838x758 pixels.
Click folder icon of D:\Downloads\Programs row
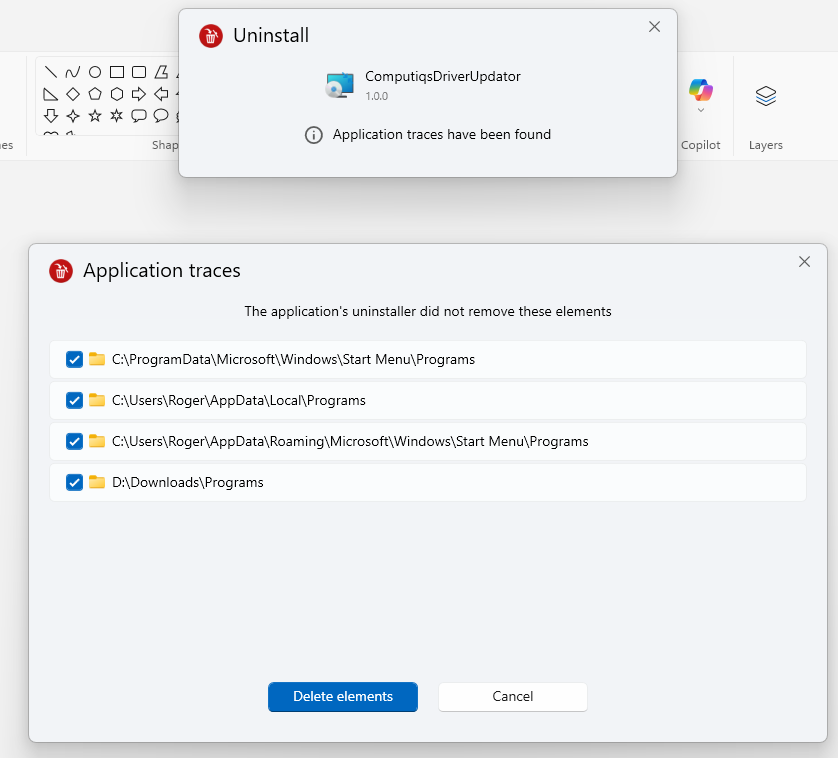point(97,482)
